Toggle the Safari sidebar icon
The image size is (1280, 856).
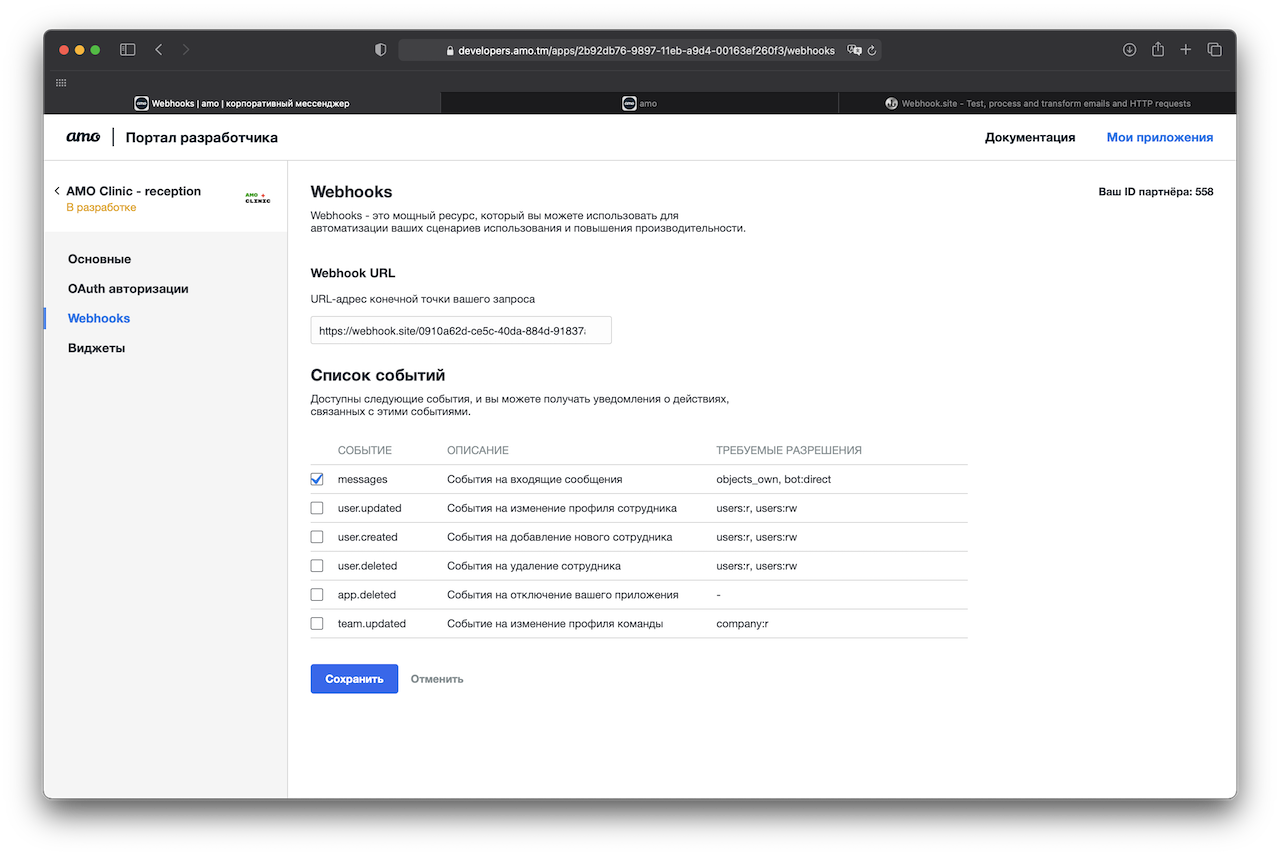point(128,50)
